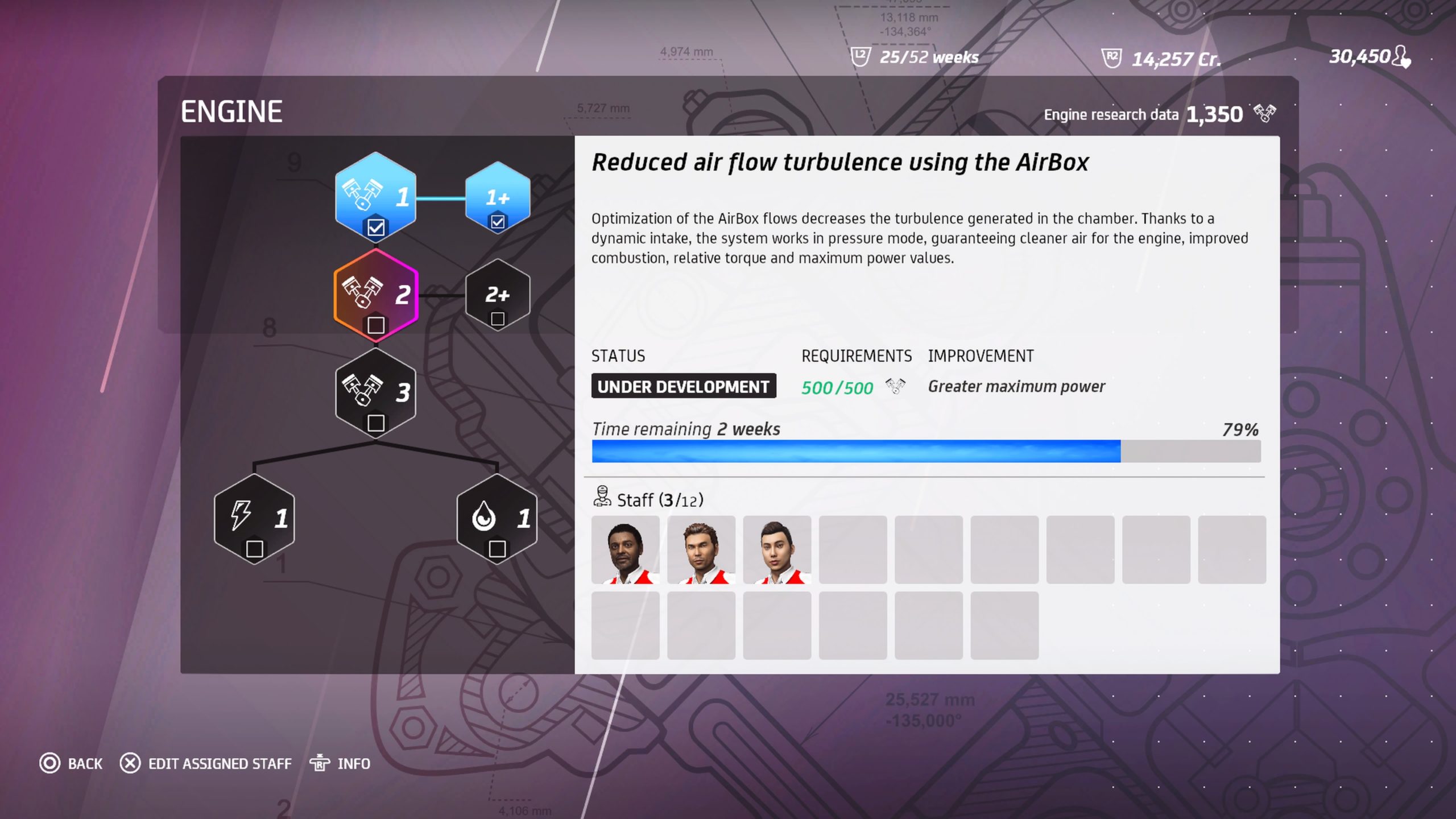
Task: Click the empty checkbox on Engine 3 node
Action: click(x=375, y=423)
